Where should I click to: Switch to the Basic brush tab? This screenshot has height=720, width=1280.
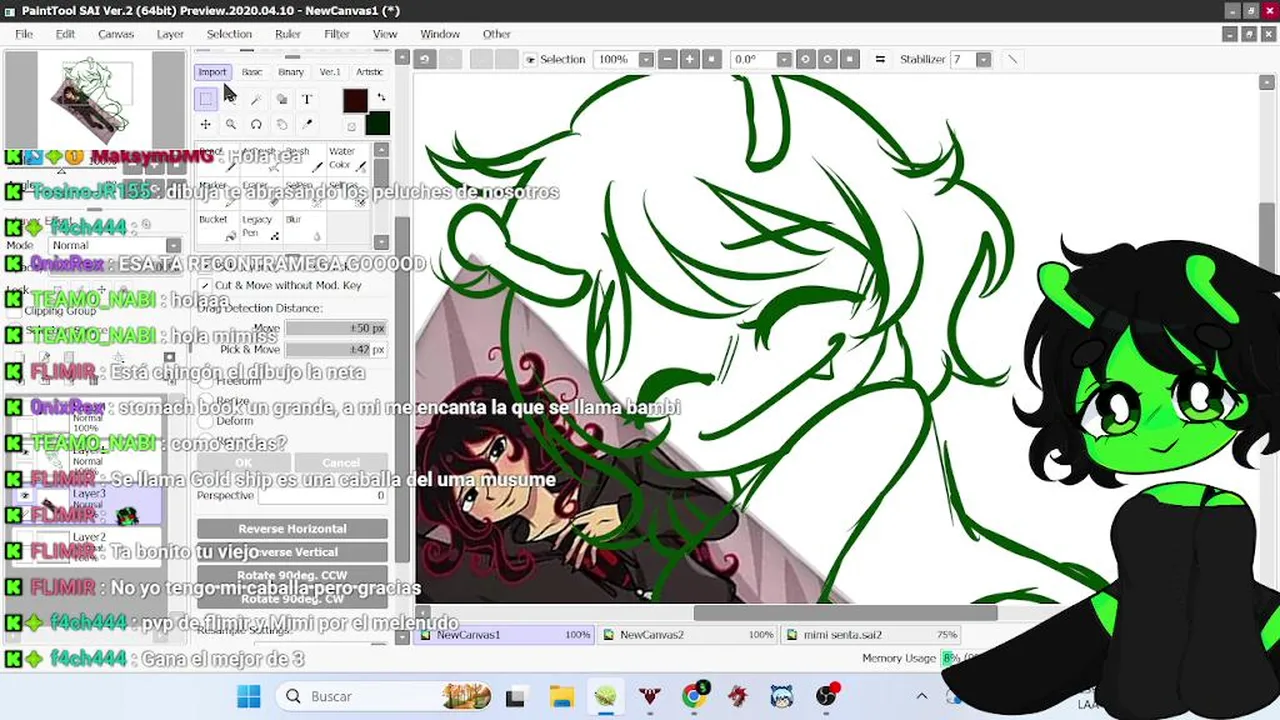(x=252, y=72)
